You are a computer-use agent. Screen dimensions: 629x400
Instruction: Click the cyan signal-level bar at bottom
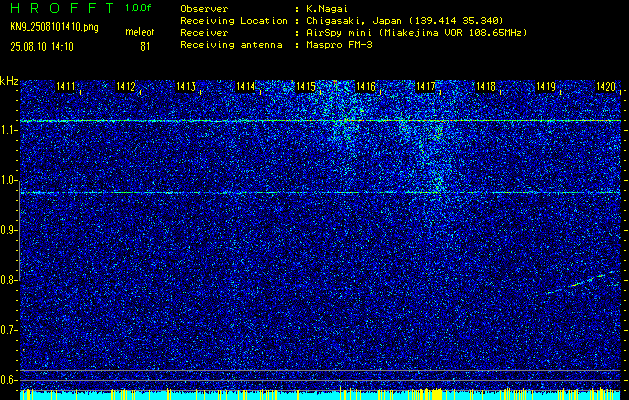click(x=320, y=395)
